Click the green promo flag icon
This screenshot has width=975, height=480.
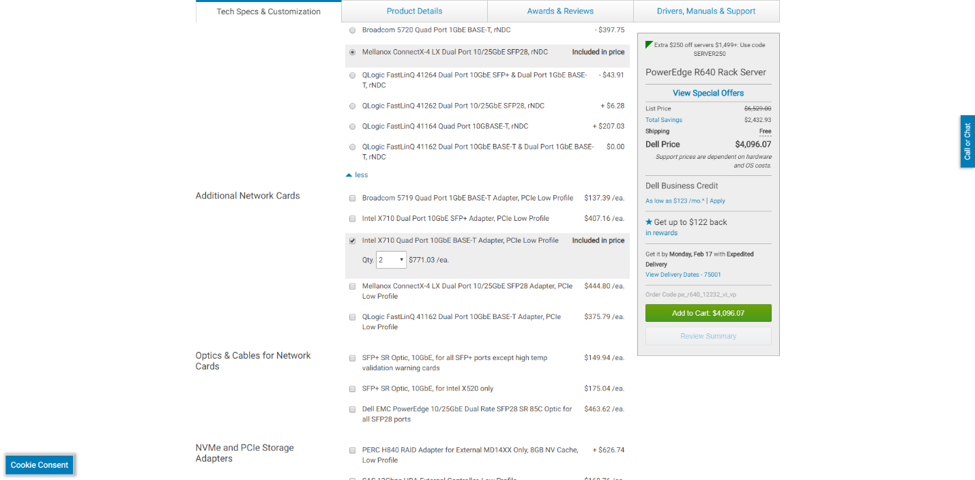[x=649, y=45]
